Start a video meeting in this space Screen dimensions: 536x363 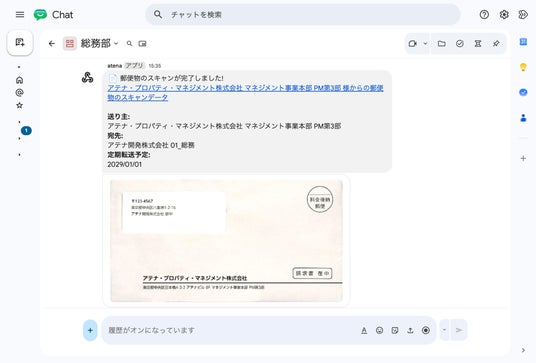[413, 43]
